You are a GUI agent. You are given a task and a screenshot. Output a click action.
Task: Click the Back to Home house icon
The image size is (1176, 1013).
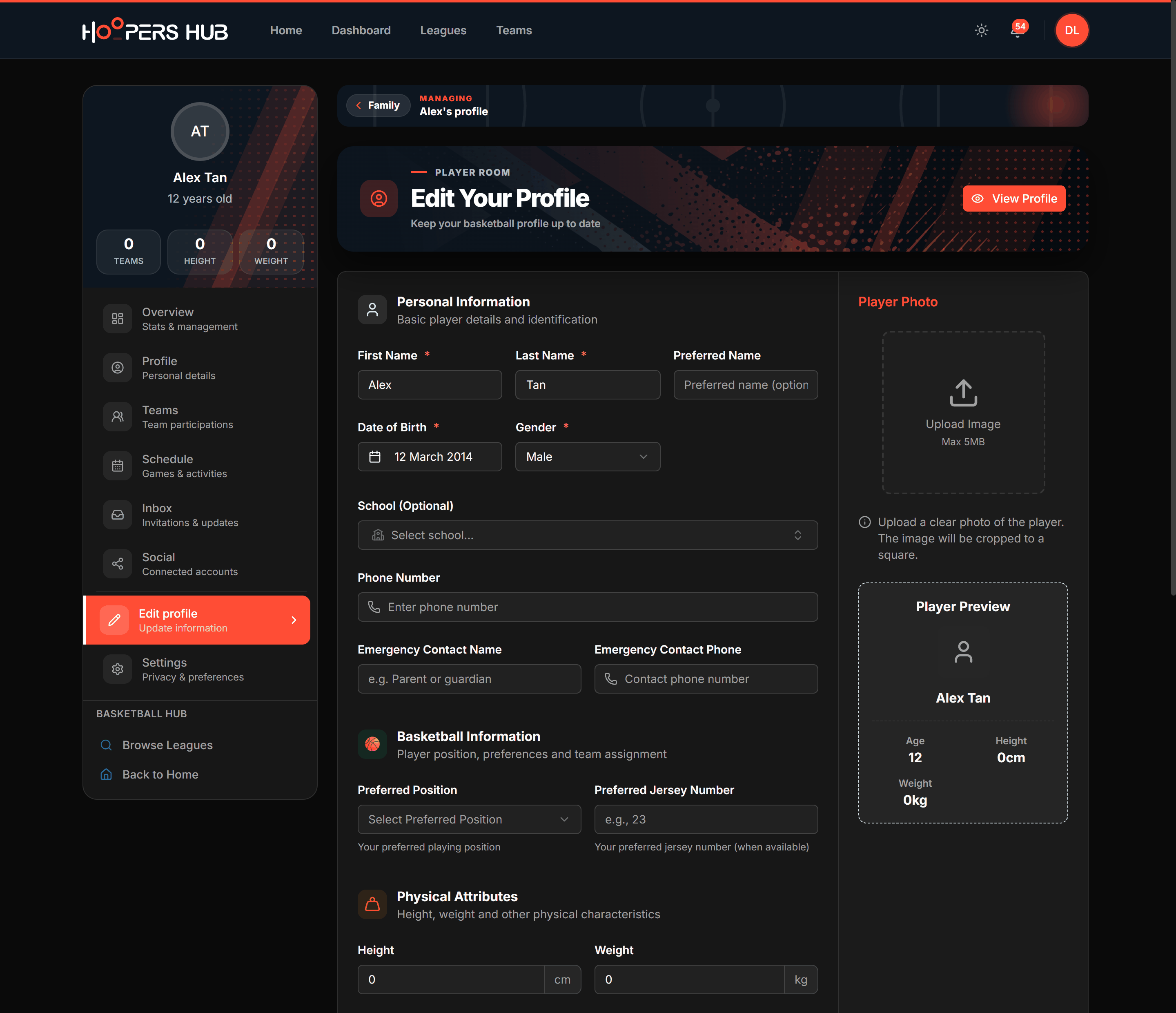[106, 774]
